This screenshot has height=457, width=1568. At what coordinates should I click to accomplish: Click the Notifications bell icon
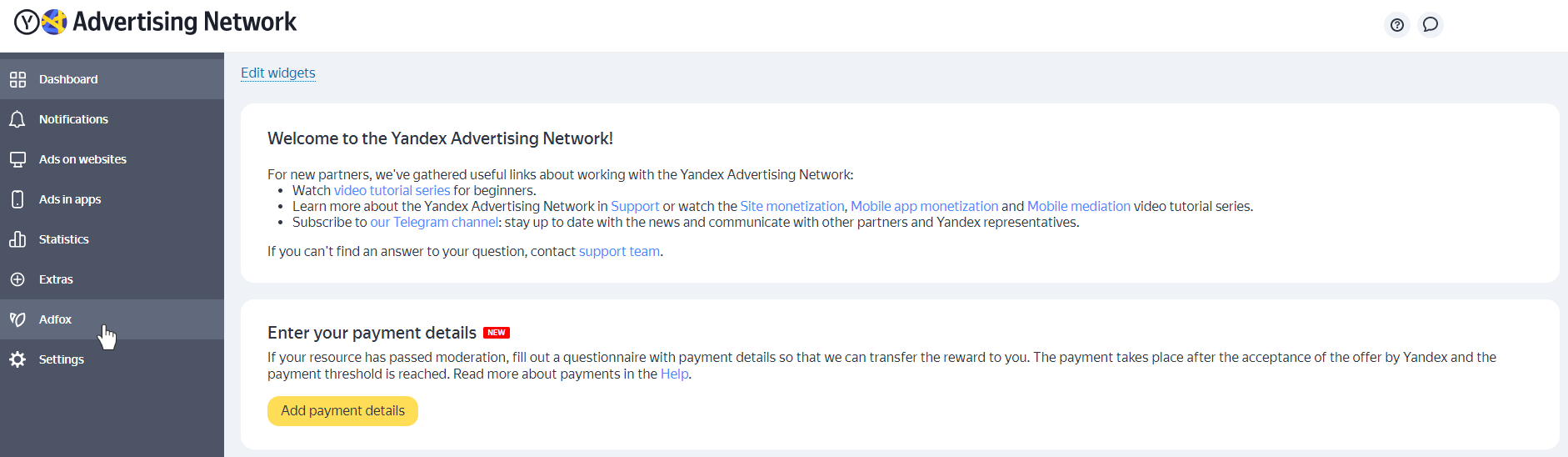[17, 119]
